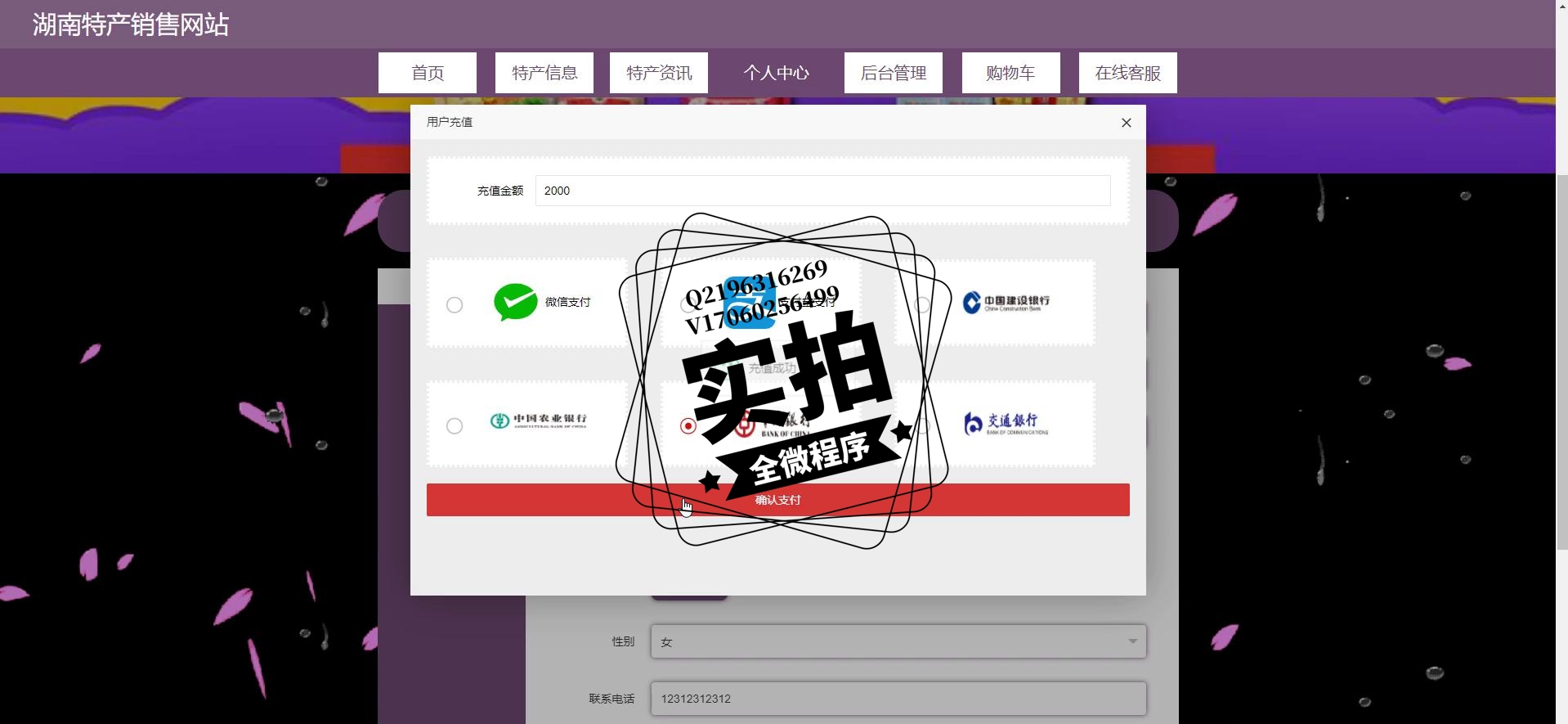Click the red 确认支付 button
The width and height of the screenshot is (1568, 724).
(x=777, y=500)
